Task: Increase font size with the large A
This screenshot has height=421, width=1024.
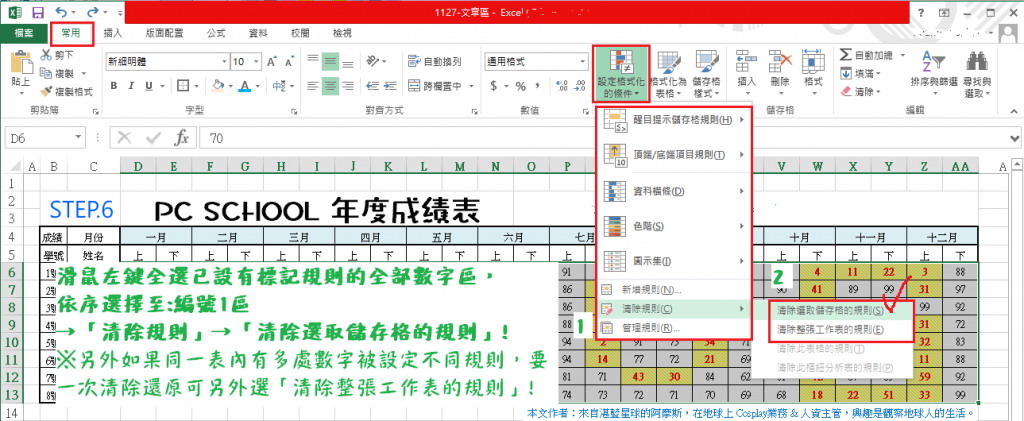Action: coord(272,62)
